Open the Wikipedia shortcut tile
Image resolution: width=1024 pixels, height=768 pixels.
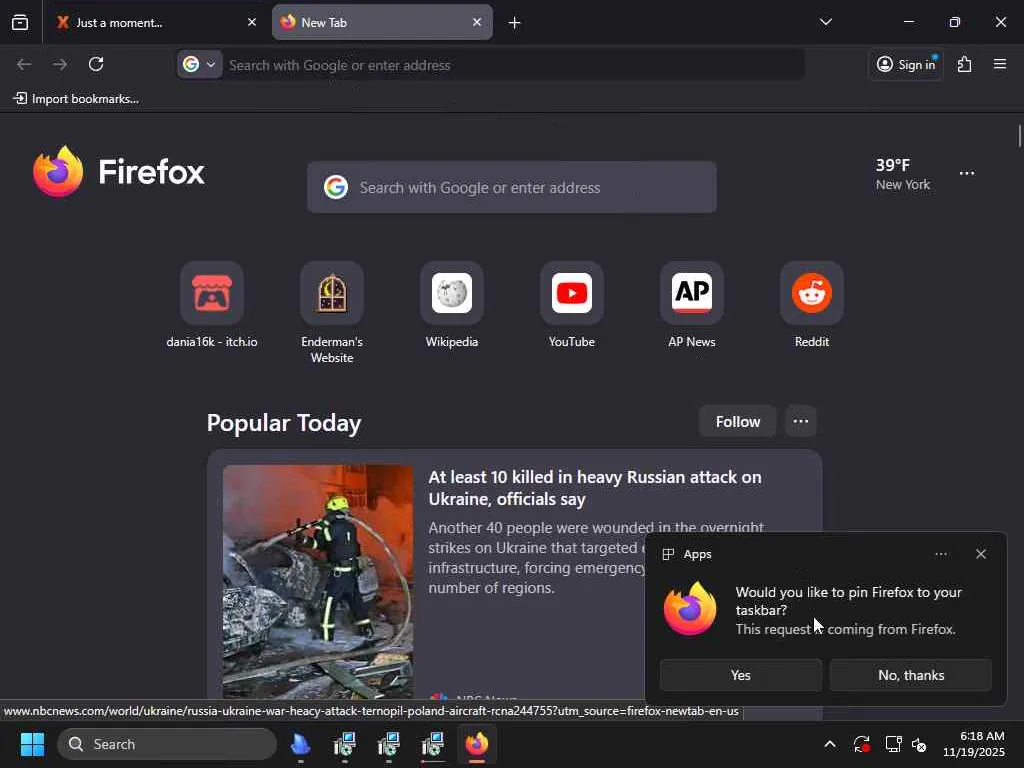[x=452, y=305]
